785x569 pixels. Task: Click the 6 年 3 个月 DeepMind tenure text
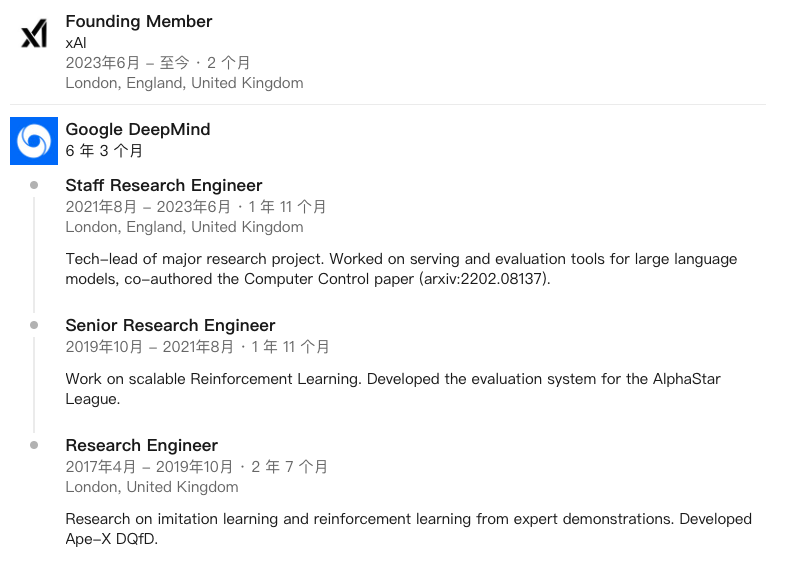coord(104,151)
